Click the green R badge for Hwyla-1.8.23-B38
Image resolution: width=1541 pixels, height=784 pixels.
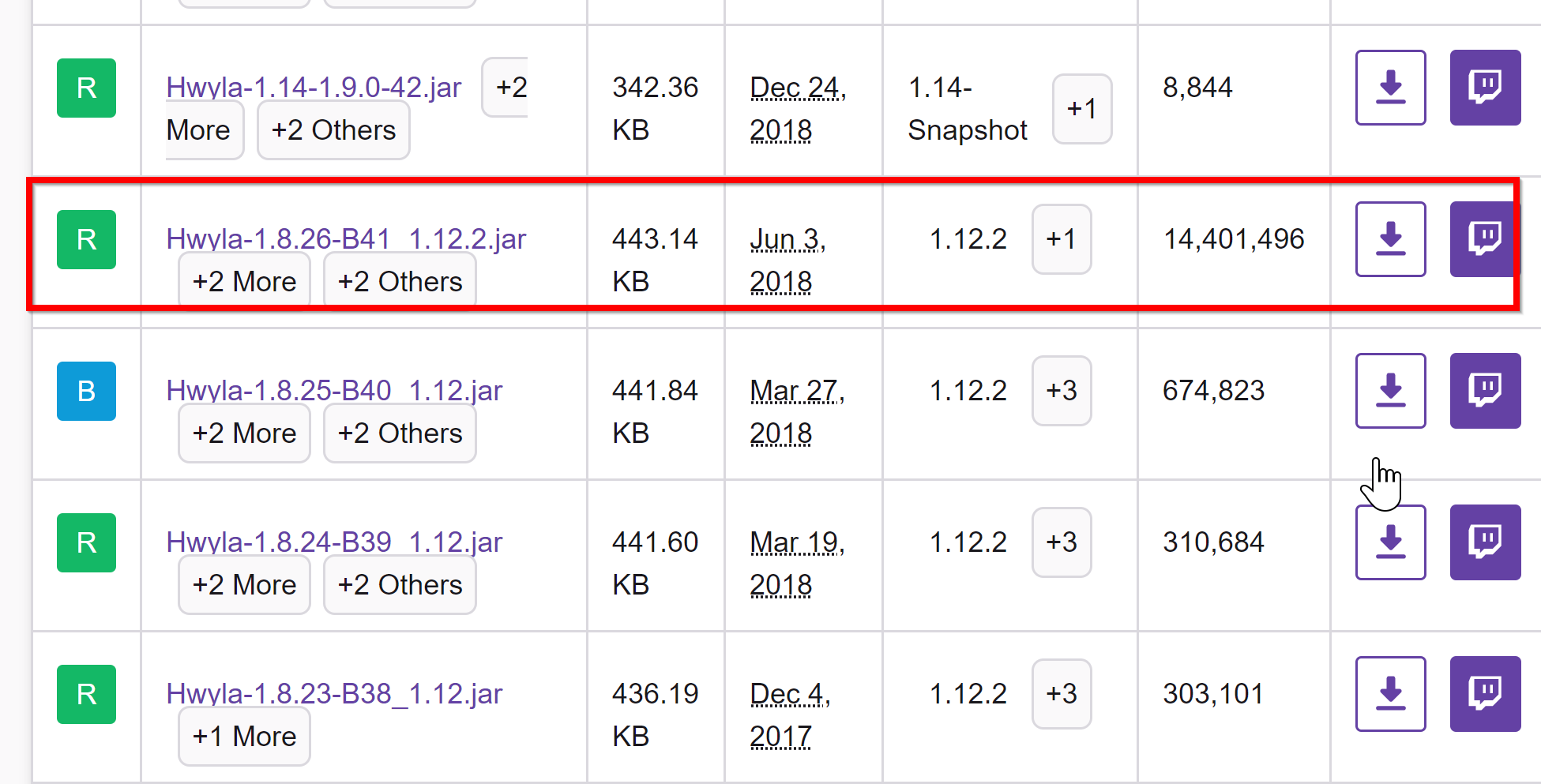[86, 694]
